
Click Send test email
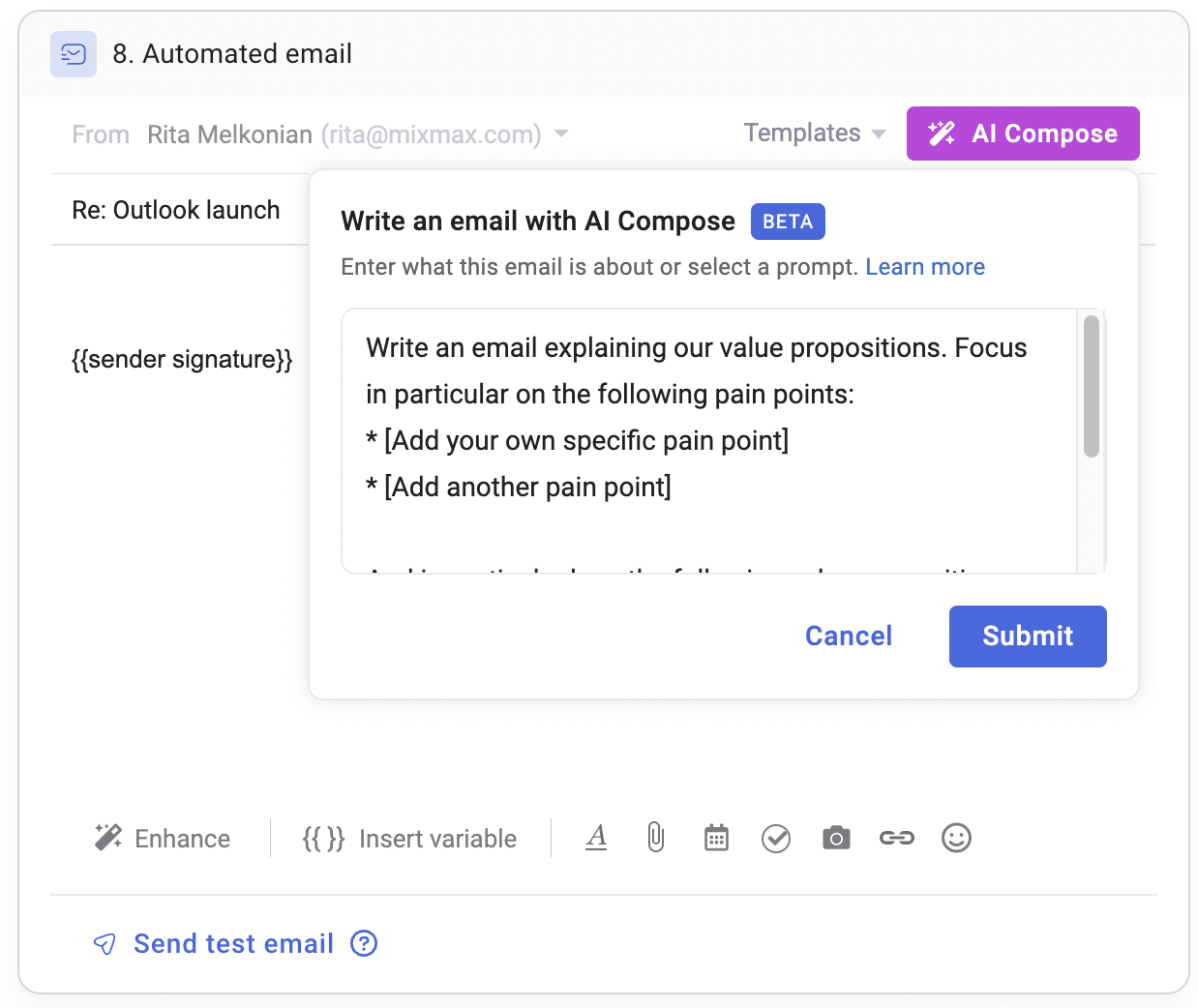(x=232, y=943)
